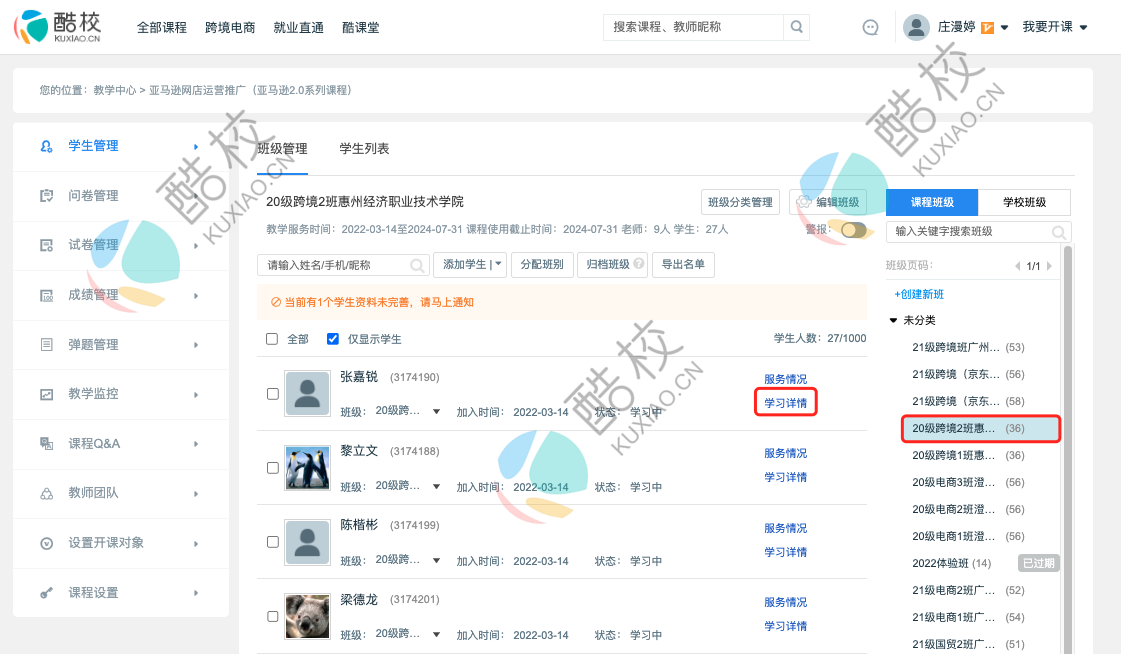Click the user avatar 庄漫婷
Image resolution: width=1121 pixels, height=654 pixels.
pos(916,27)
